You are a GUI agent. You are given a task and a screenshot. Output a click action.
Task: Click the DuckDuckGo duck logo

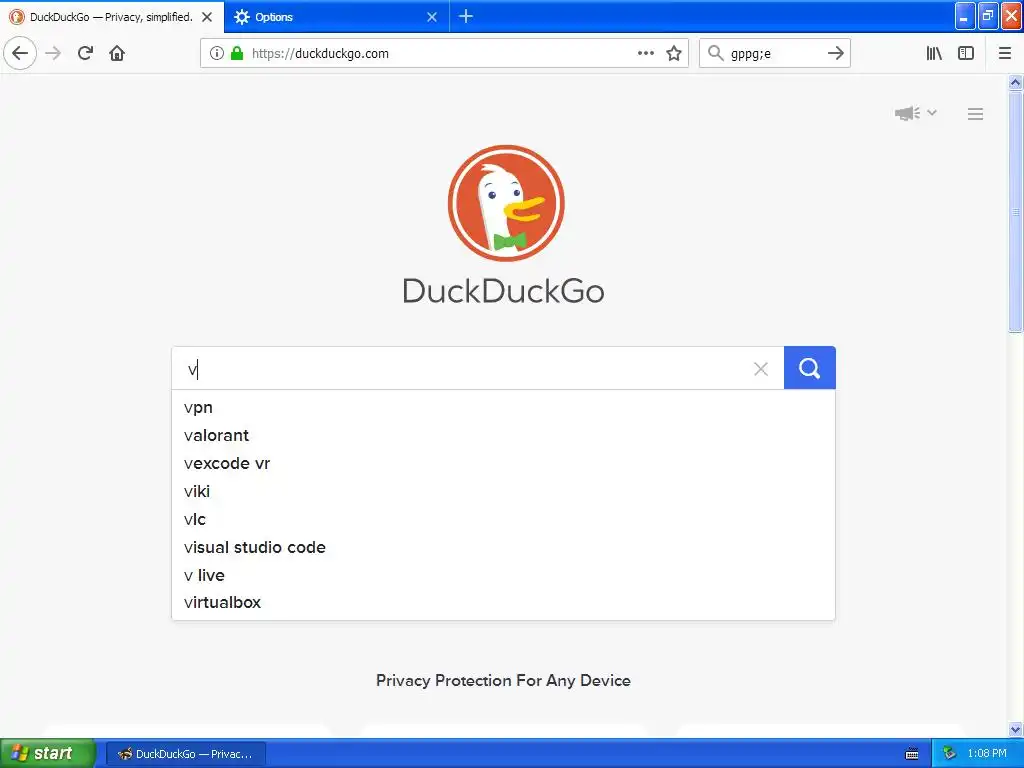506,203
